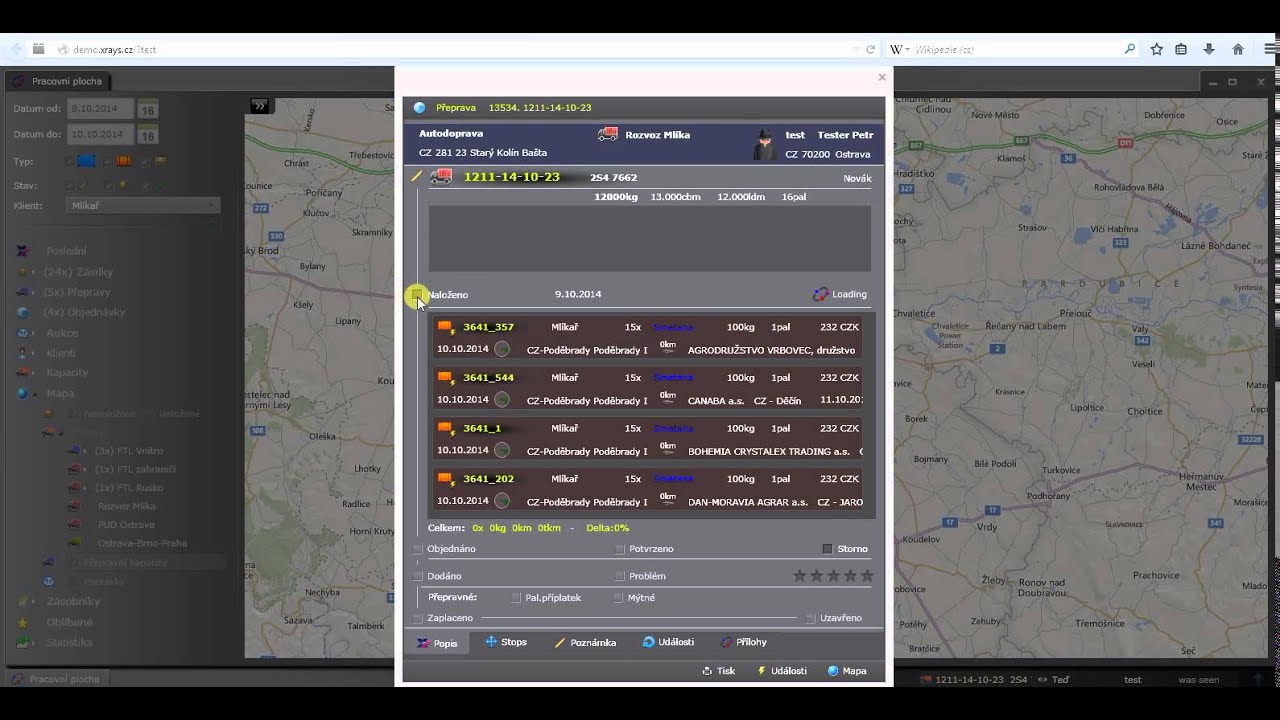This screenshot has height=720, width=1280.
Task: Toggle the Potvrzeno checkbox
Action: (620, 549)
